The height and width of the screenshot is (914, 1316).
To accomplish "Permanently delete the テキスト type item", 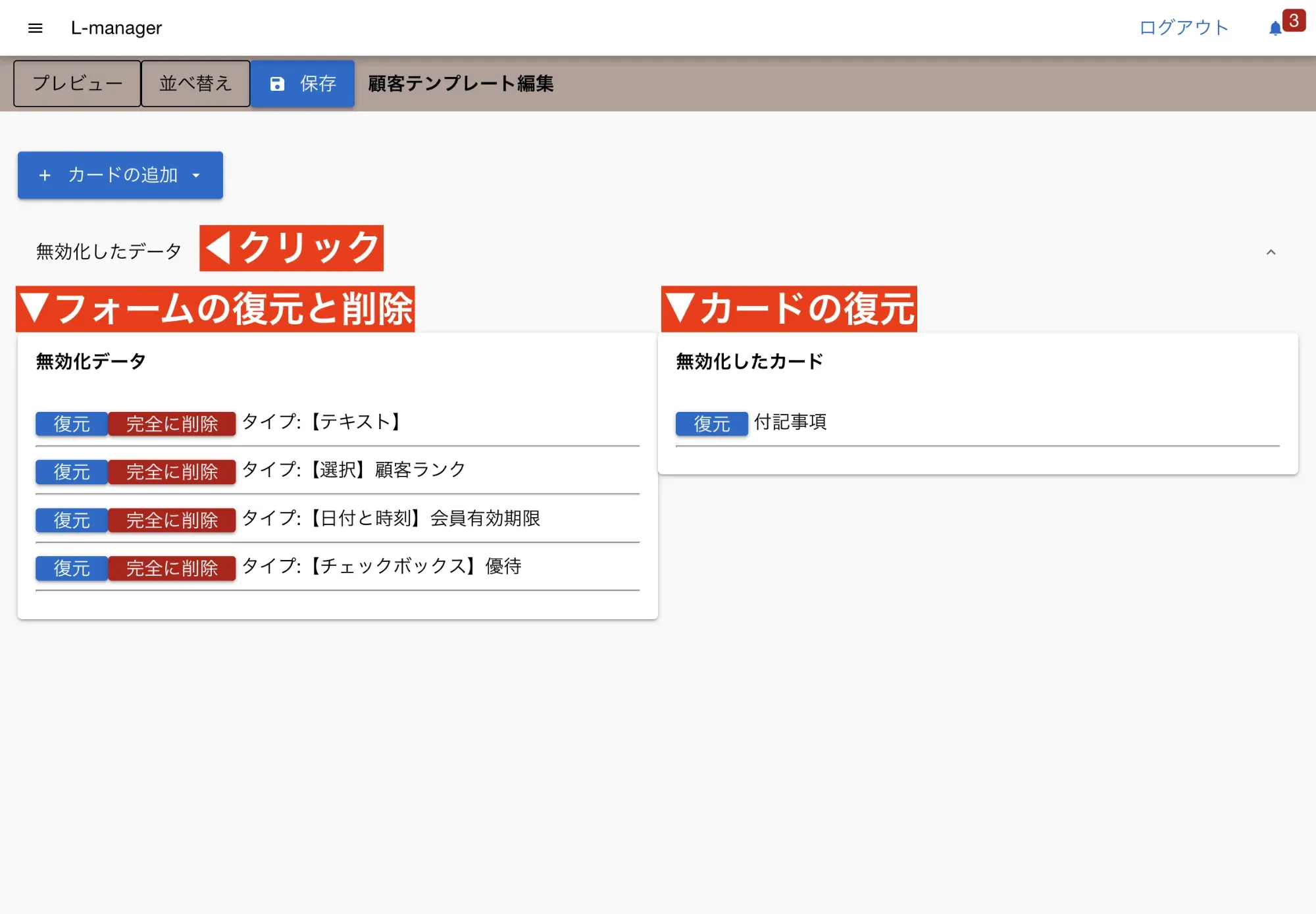I will tap(172, 424).
